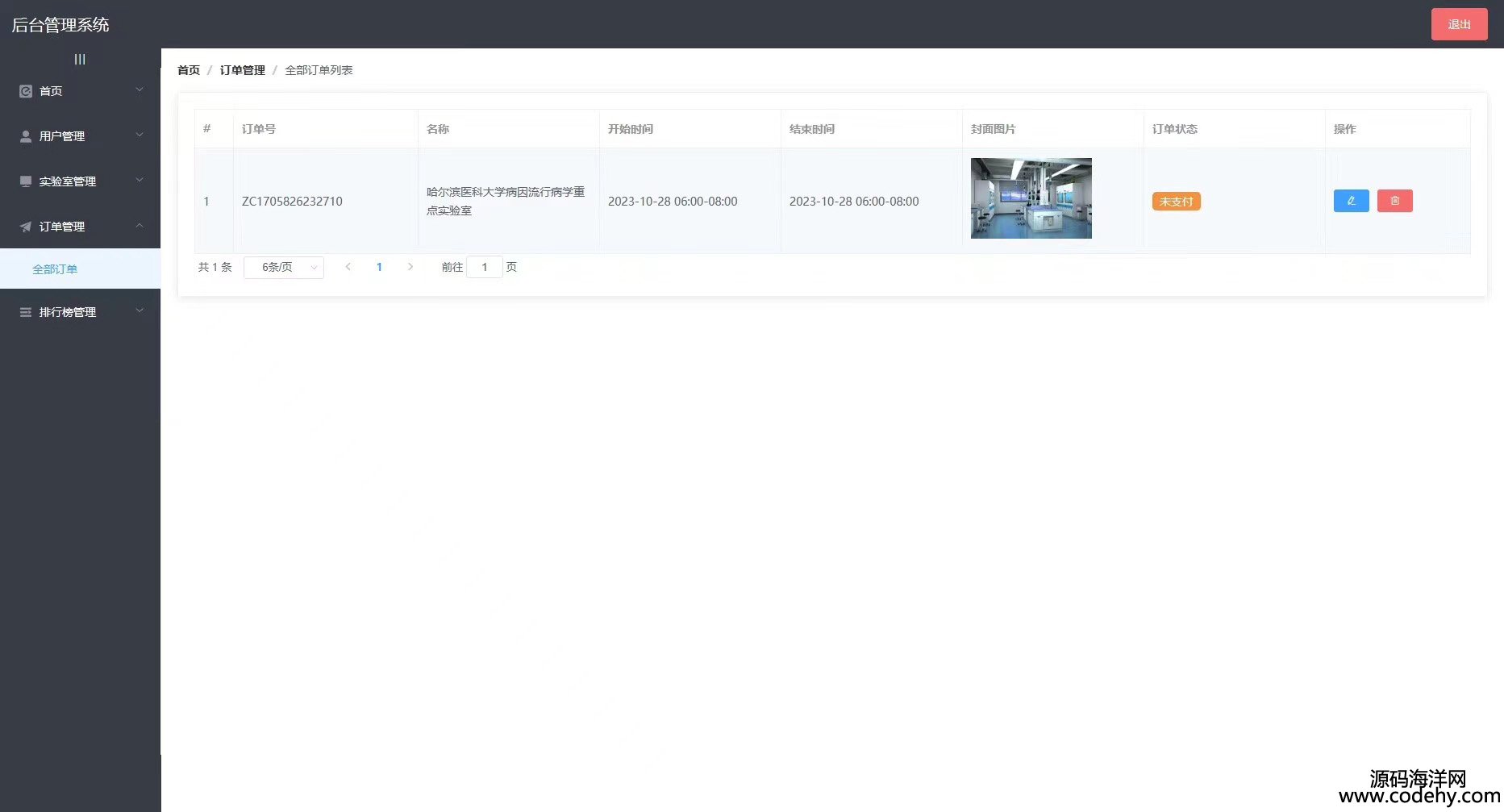This screenshot has height=812, width=1504.
Task: Open 实验室管理 in the sidebar
Action: coord(81,181)
